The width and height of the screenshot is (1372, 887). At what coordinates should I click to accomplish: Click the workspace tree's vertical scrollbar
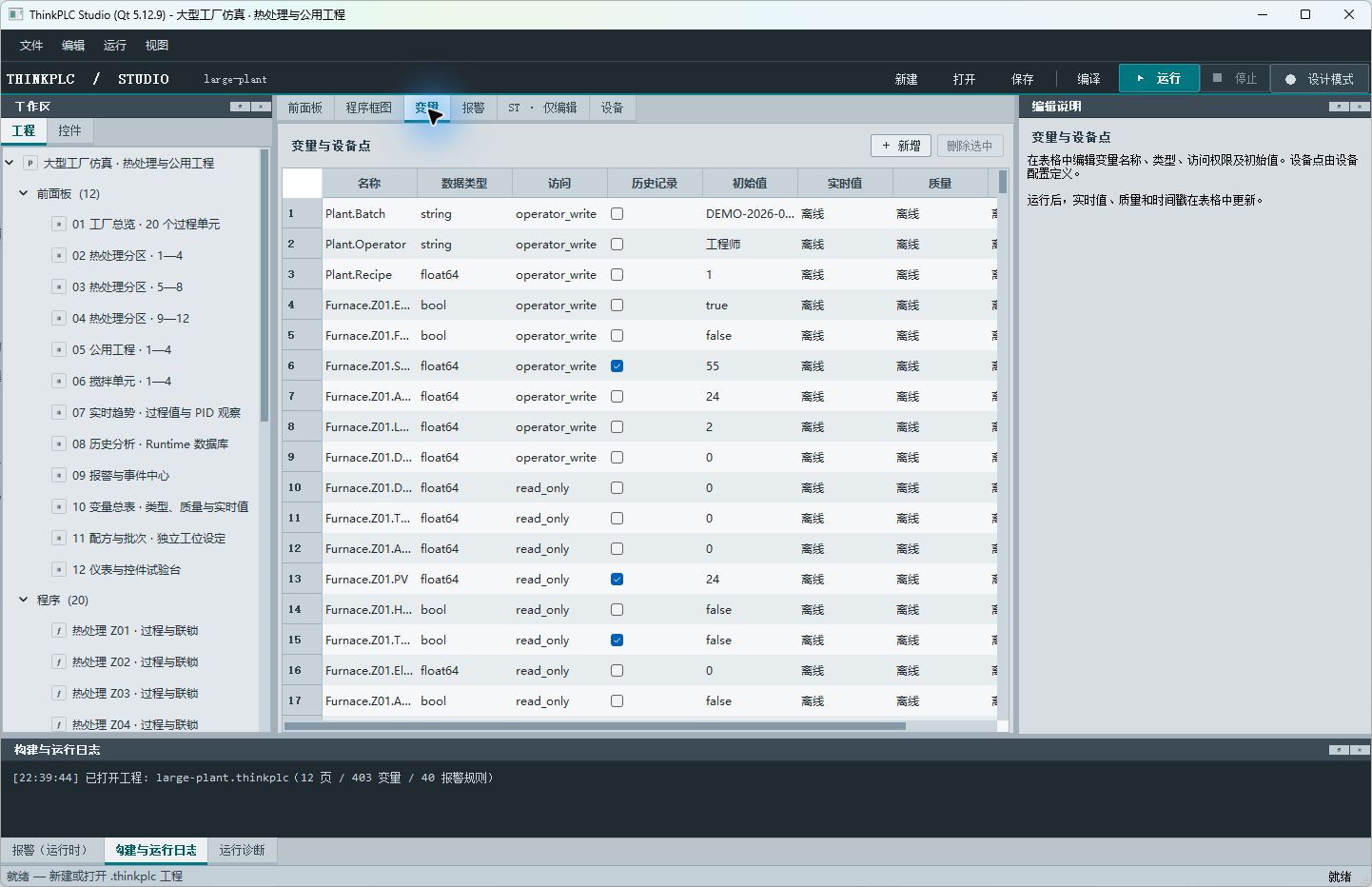point(265,286)
